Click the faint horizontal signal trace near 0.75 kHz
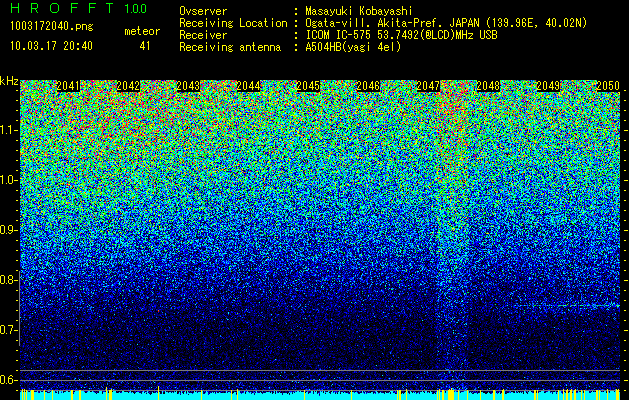 click(x=568, y=306)
